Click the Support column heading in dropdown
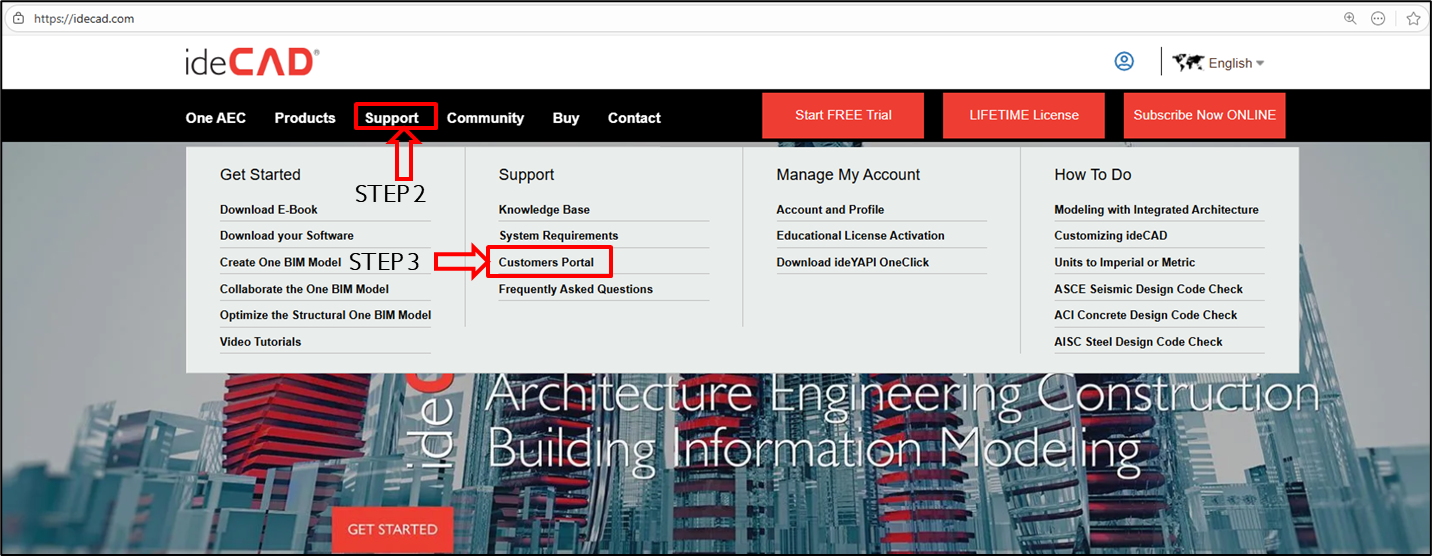Image resolution: width=1432 pixels, height=556 pixels. pos(526,175)
